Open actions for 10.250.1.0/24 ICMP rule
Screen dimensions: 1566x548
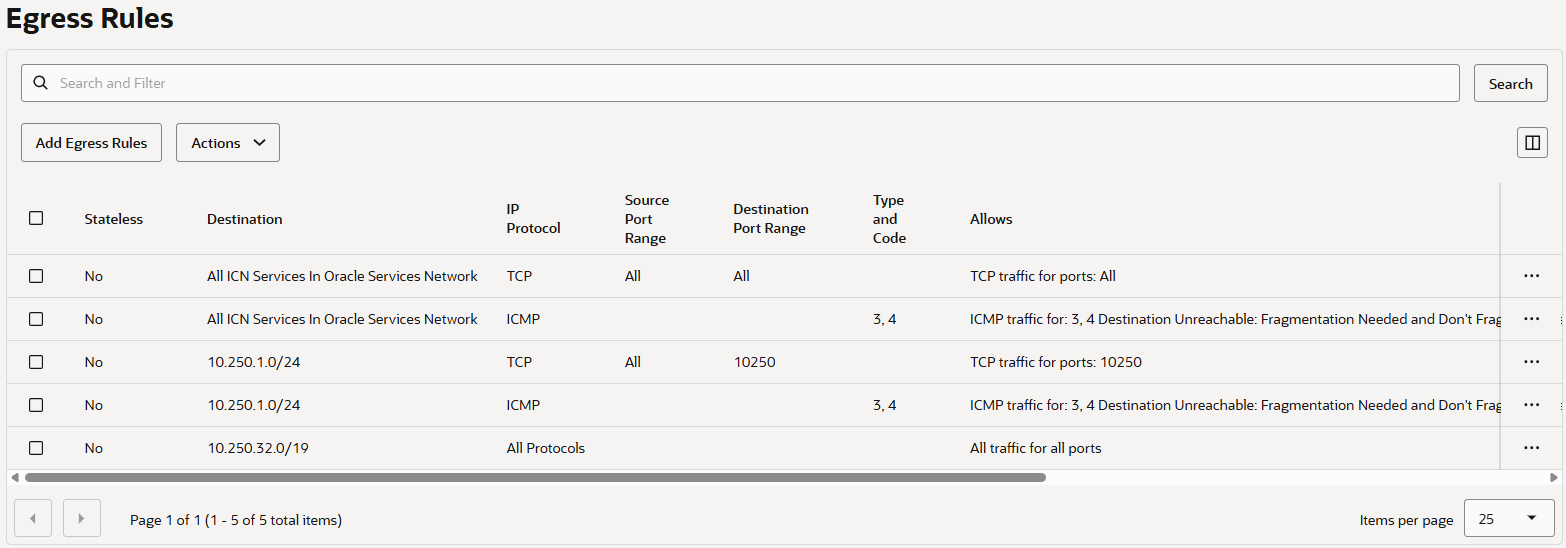point(1531,405)
